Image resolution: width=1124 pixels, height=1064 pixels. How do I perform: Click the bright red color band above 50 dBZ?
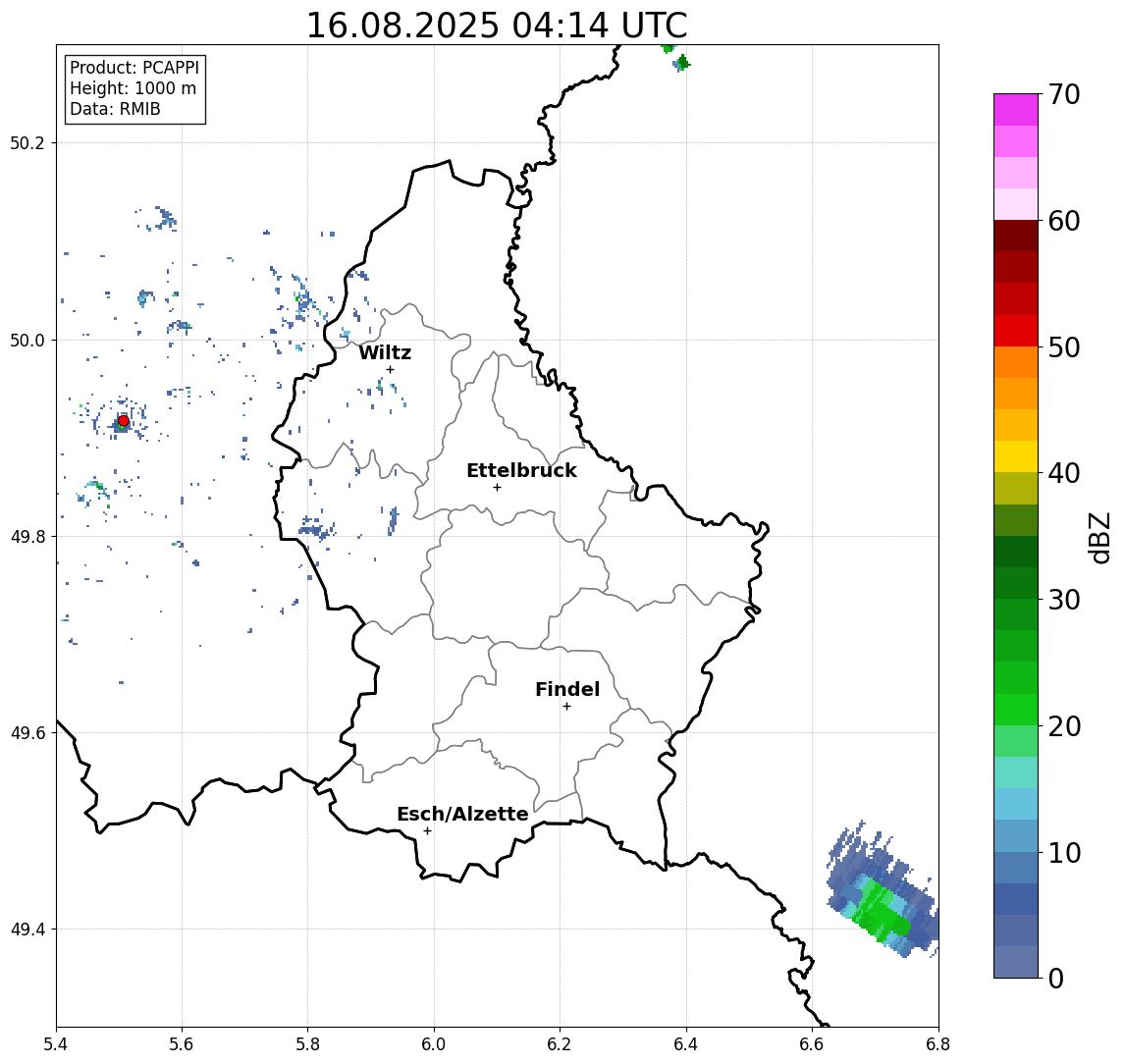tap(1016, 331)
